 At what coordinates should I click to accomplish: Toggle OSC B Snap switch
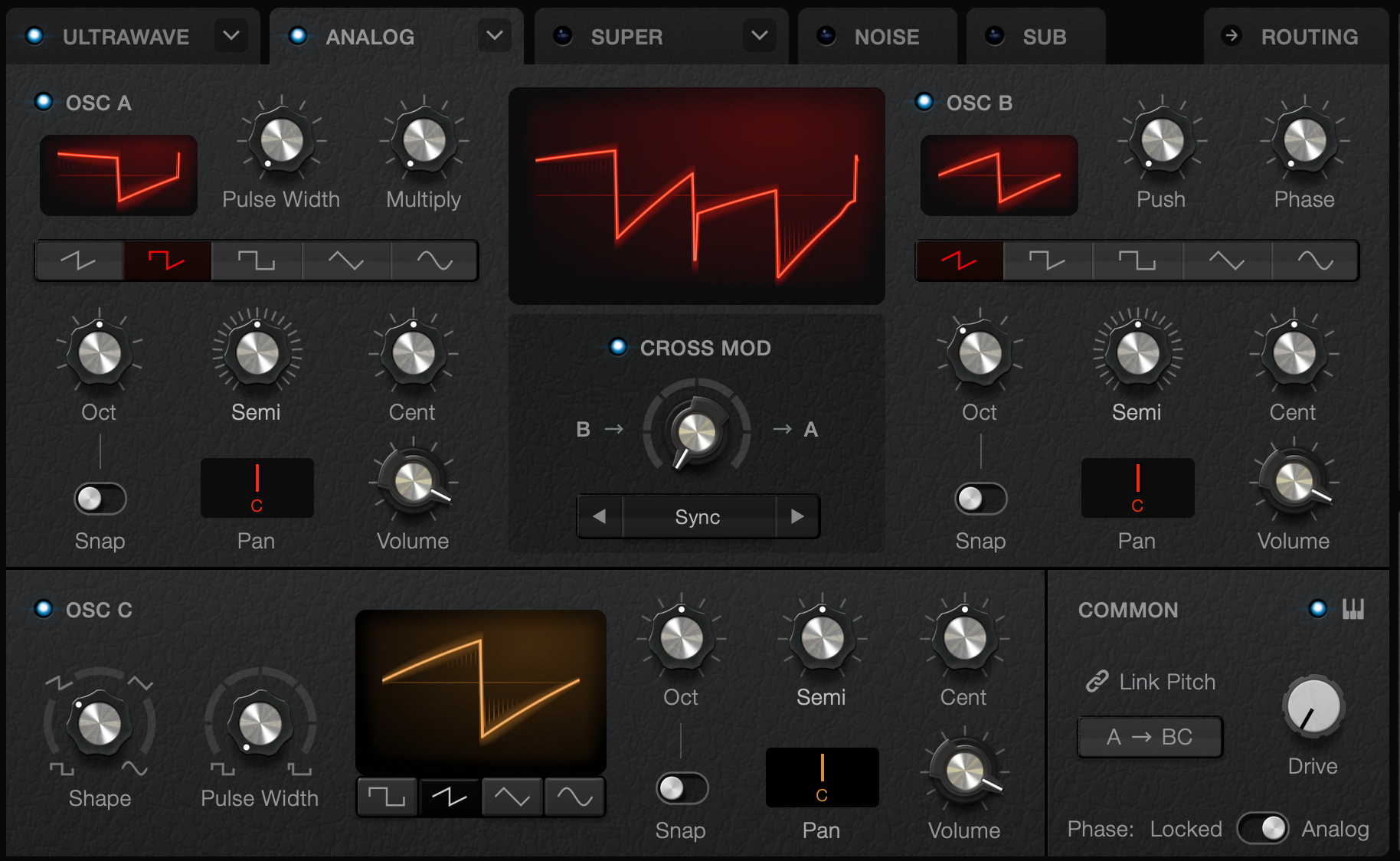coord(981,499)
